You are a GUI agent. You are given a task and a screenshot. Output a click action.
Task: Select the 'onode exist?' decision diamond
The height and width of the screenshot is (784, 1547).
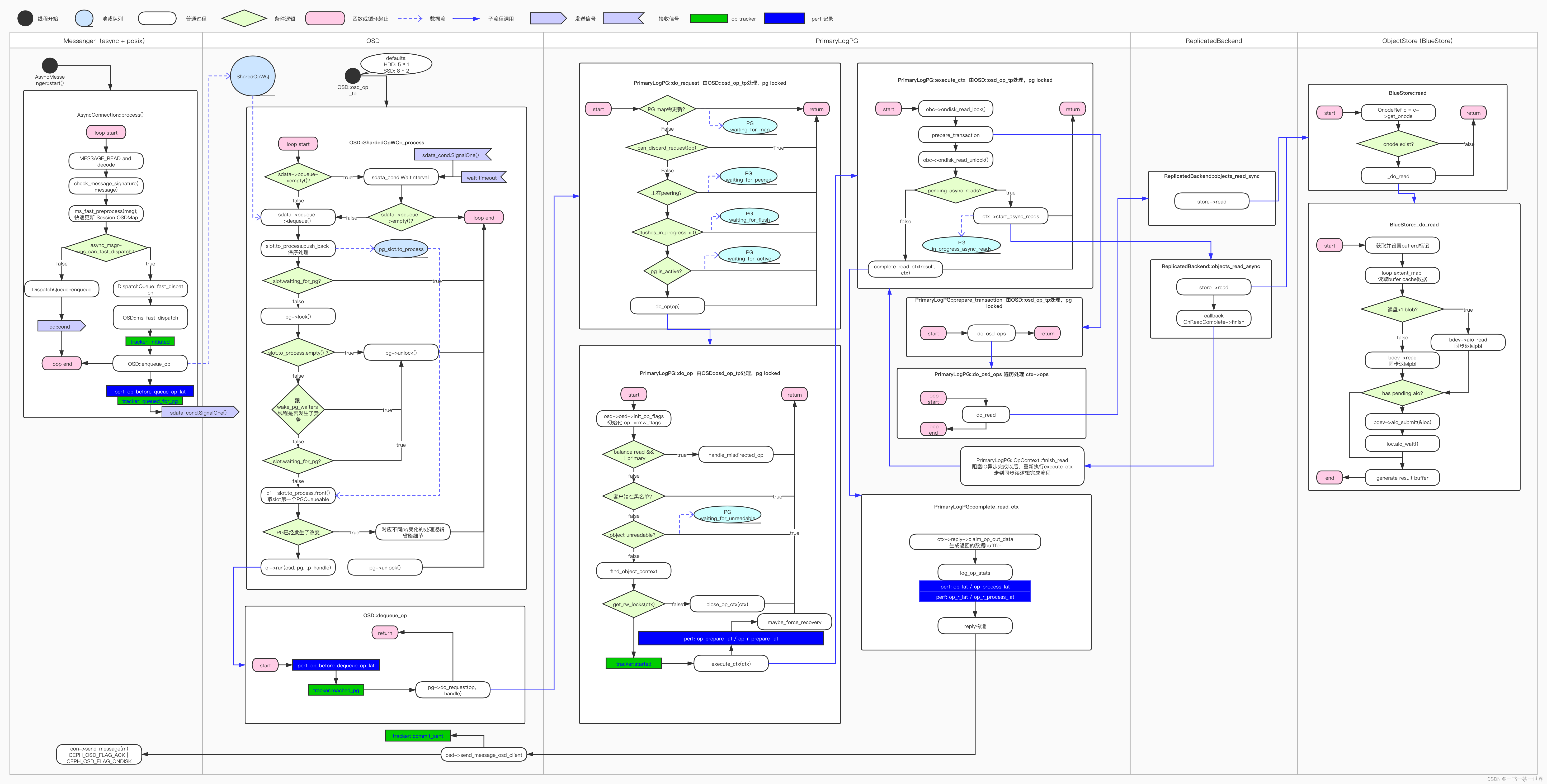[x=1398, y=144]
